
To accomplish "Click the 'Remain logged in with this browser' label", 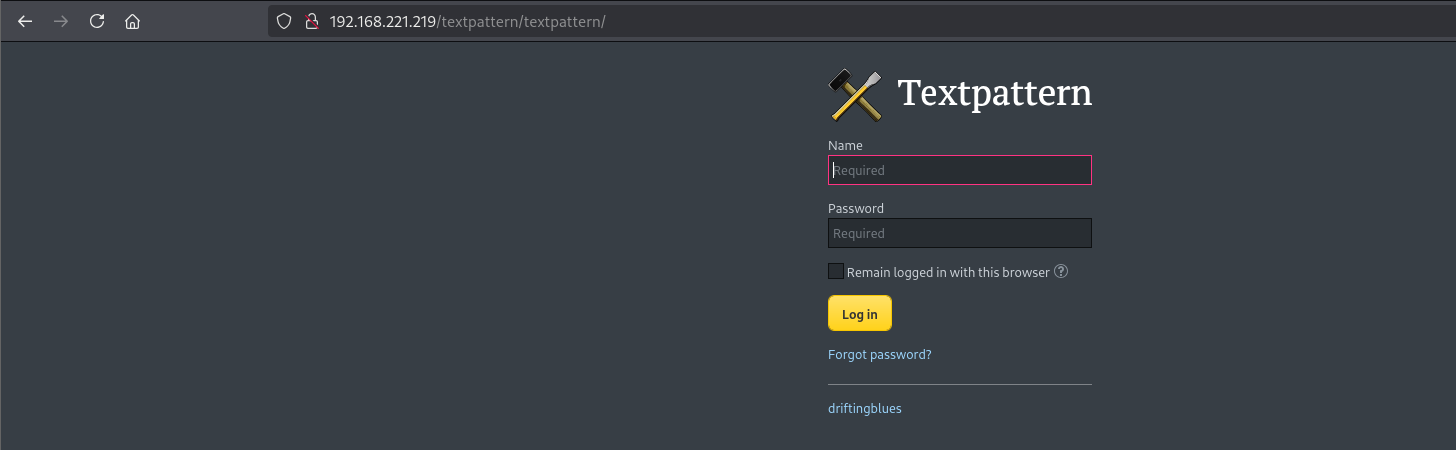I will [947, 272].
